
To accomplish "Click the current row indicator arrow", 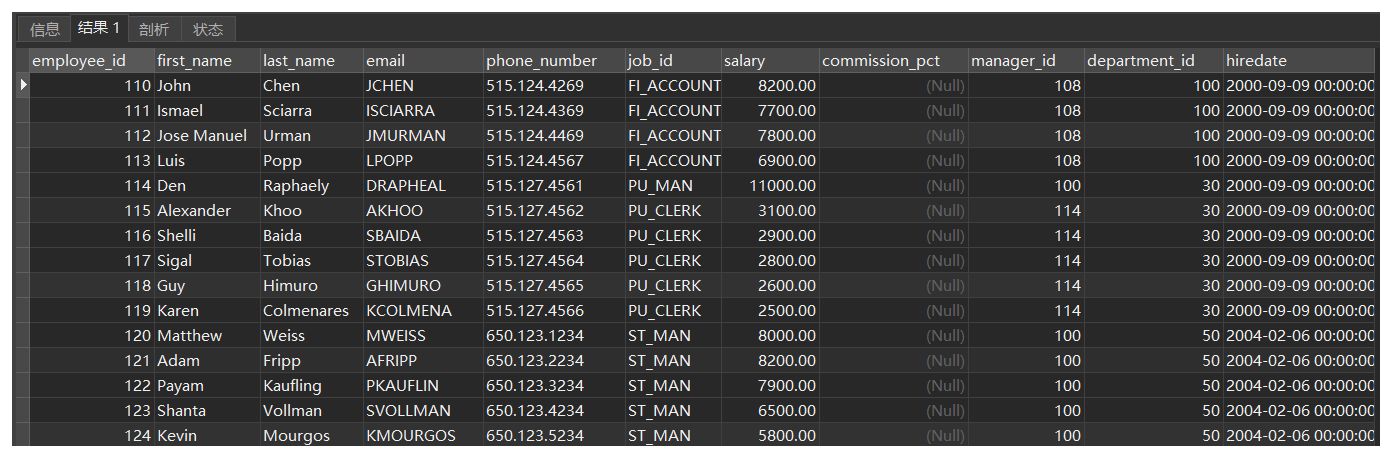I will click(23, 86).
